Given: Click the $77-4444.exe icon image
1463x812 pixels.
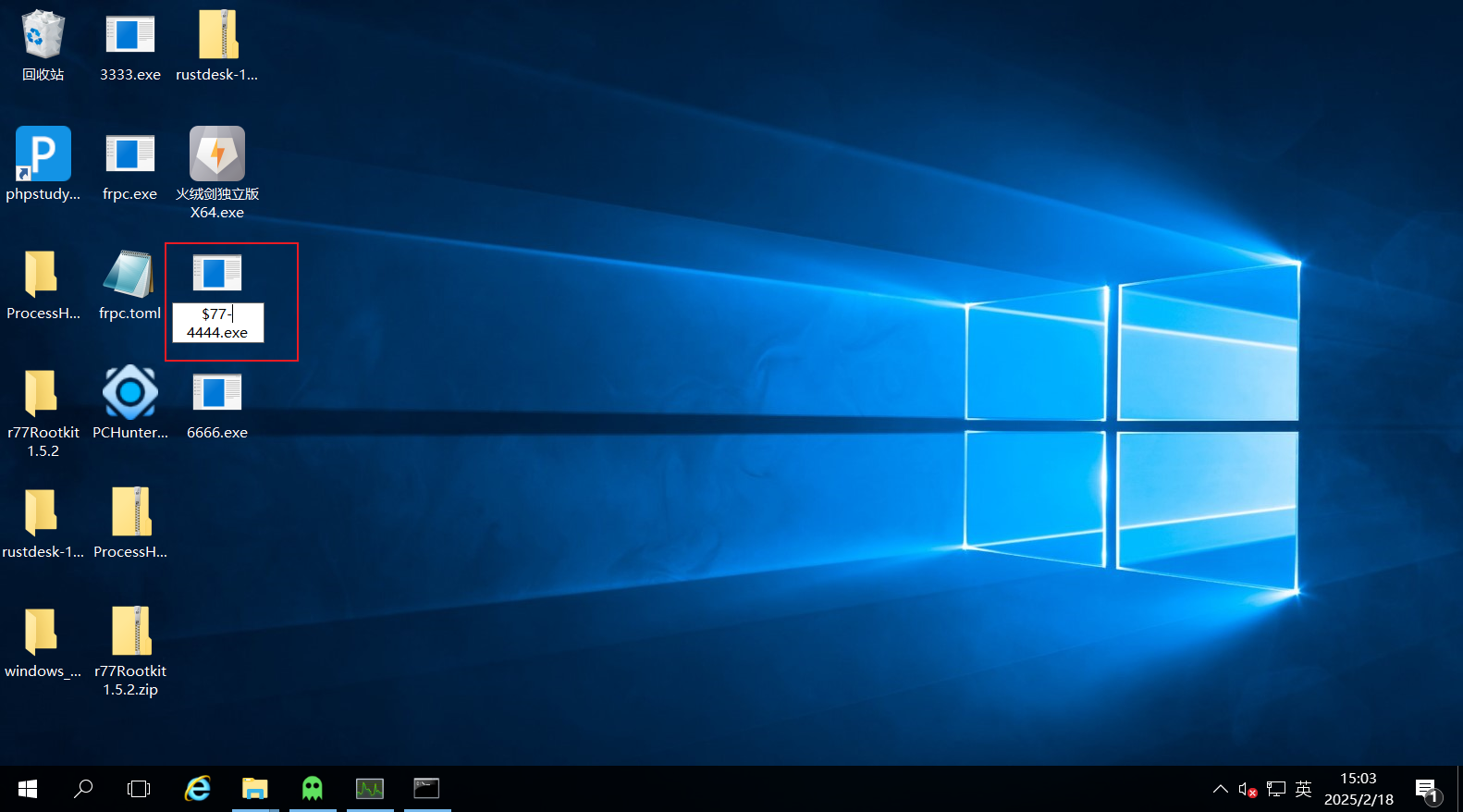Looking at the screenshot, I should click(x=217, y=273).
